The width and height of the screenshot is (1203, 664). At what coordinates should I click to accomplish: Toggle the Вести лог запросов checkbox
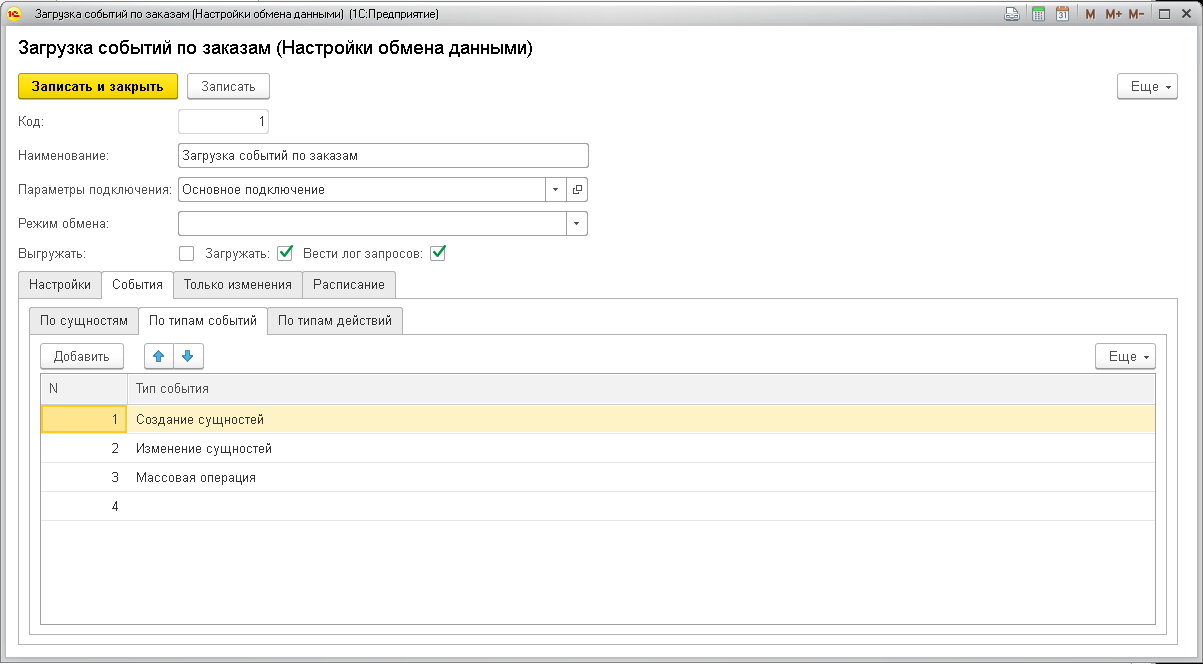pyautogui.click(x=437, y=253)
